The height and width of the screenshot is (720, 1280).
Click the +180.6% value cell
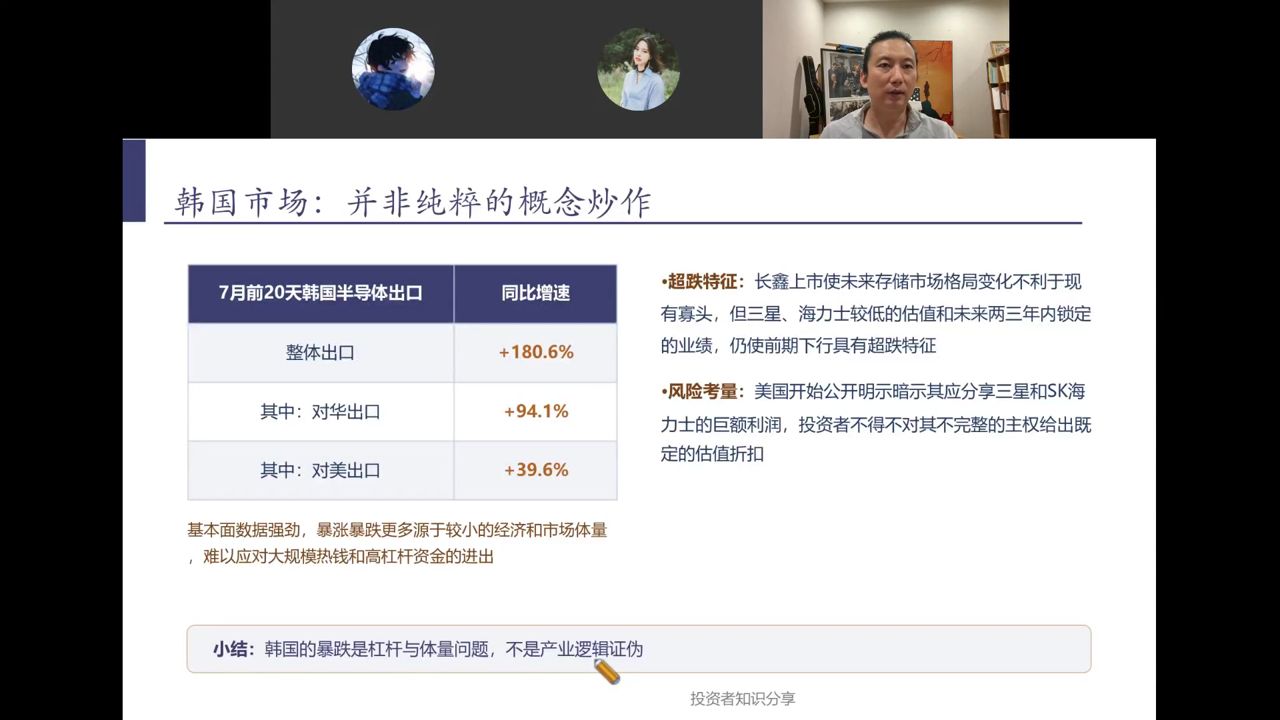click(536, 352)
